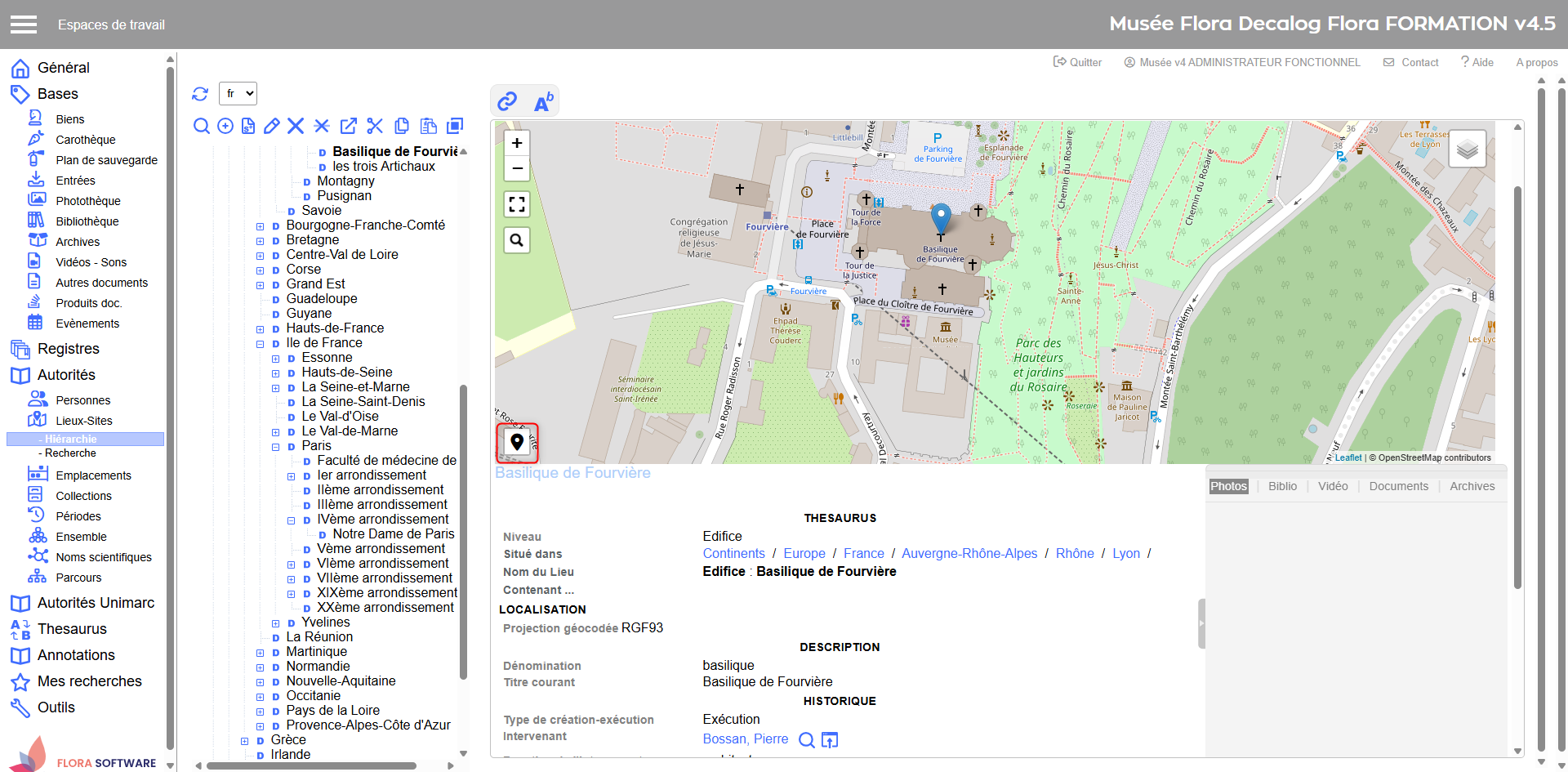Open the hamburger menu

pyautogui.click(x=24, y=25)
